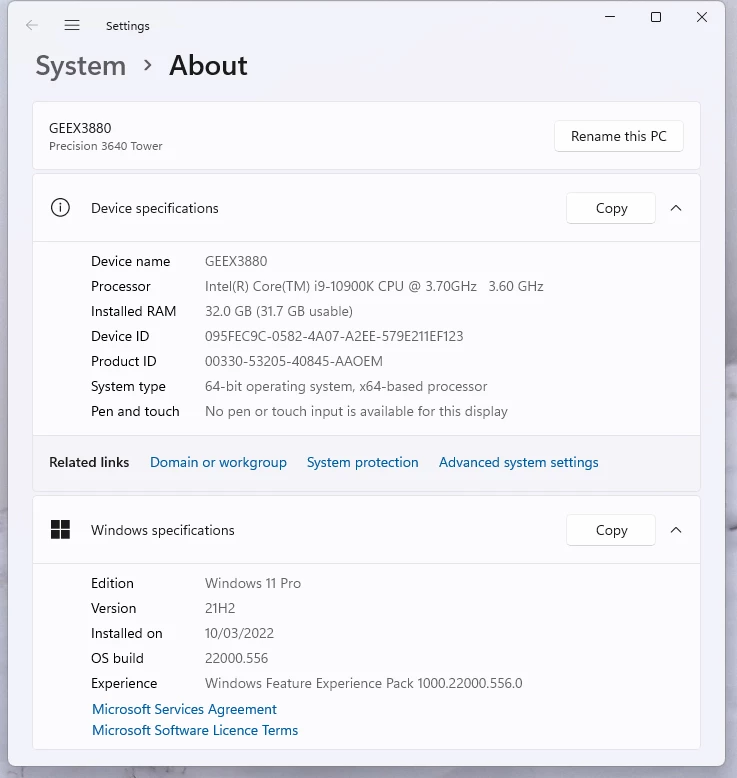The width and height of the screenshot is (737, 778).
Task: Click the Windows specifications heading
Action: pos(163,530)
